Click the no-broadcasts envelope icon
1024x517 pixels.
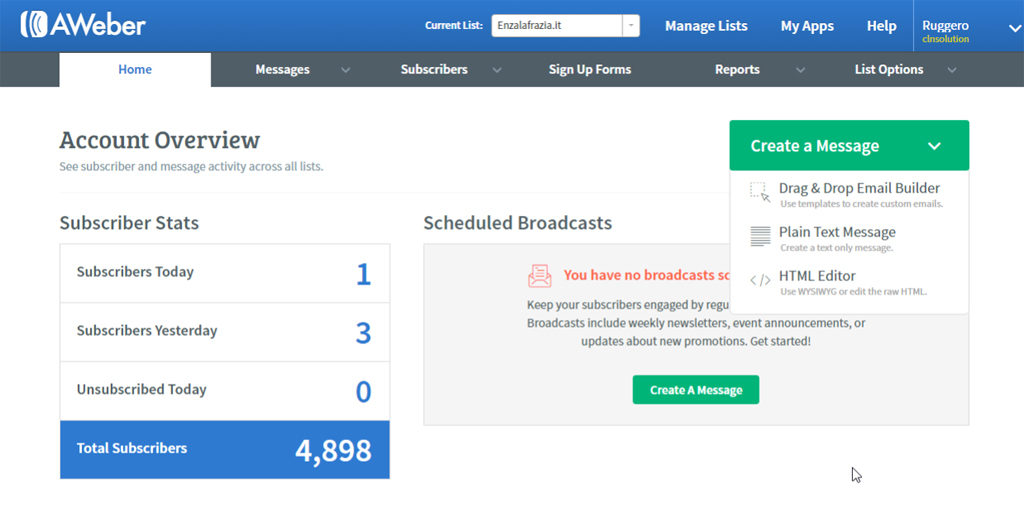(540, 275)
